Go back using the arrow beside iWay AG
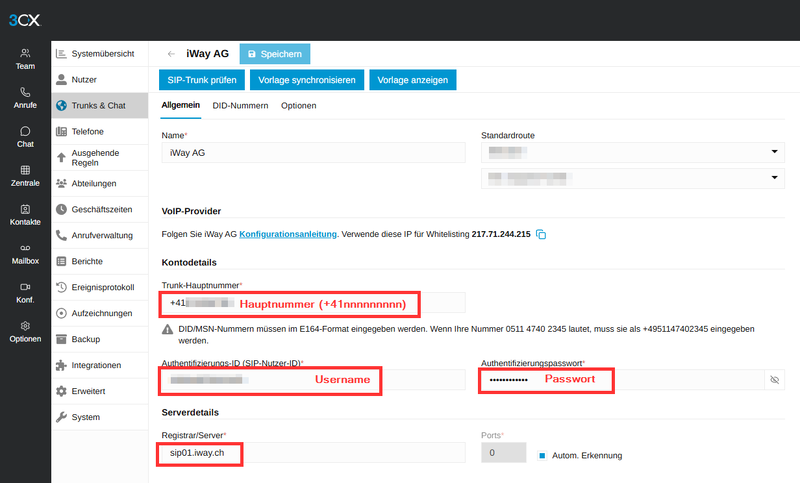 (171, 54)
